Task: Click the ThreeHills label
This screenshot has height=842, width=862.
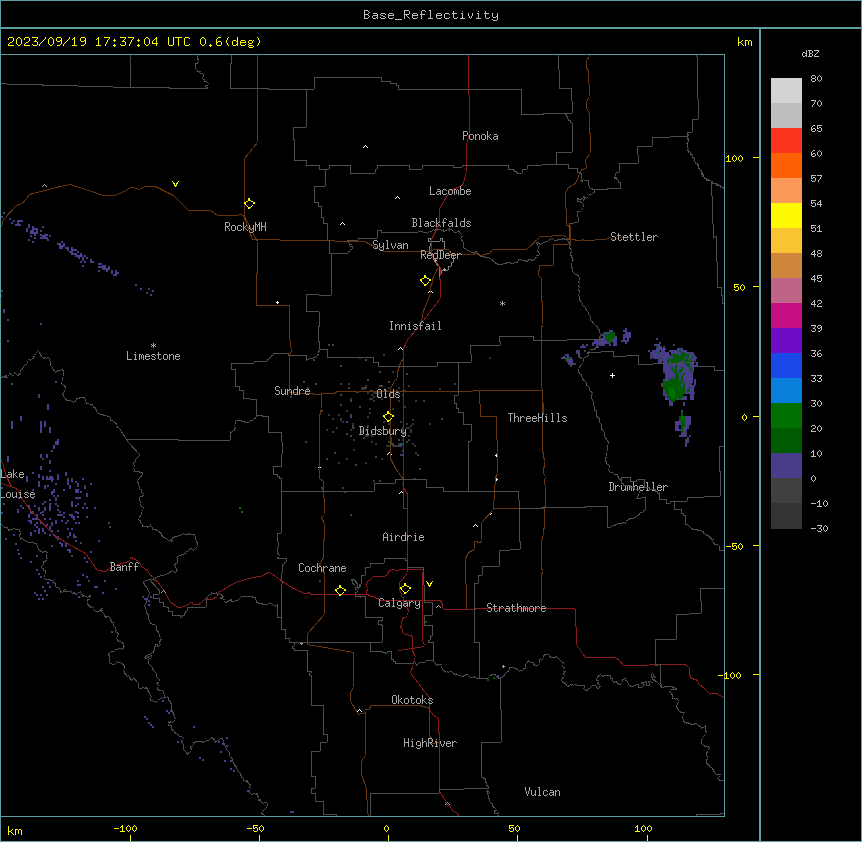Action: pos(537,418)
